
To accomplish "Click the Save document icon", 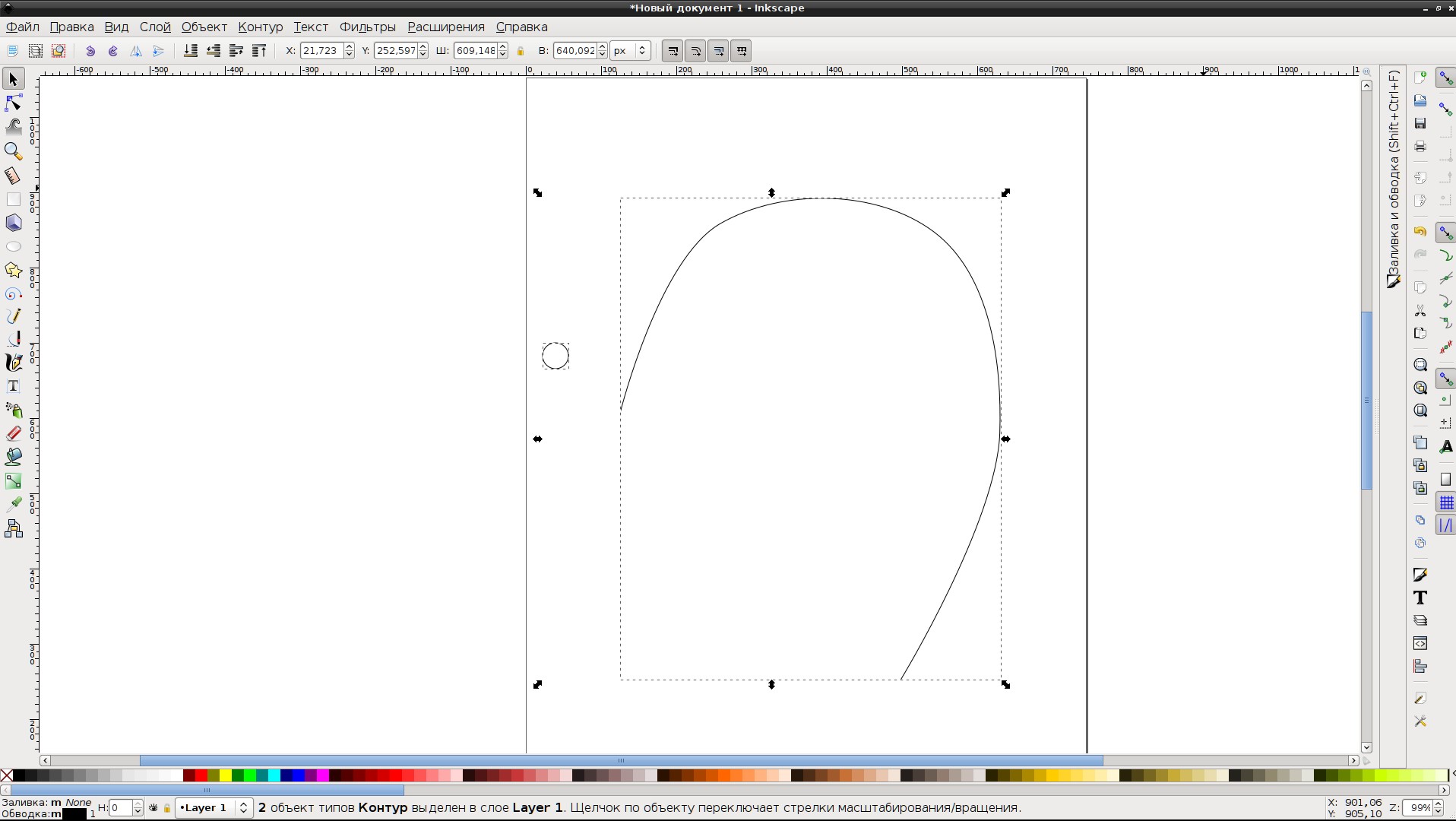I will point(1420,124).
